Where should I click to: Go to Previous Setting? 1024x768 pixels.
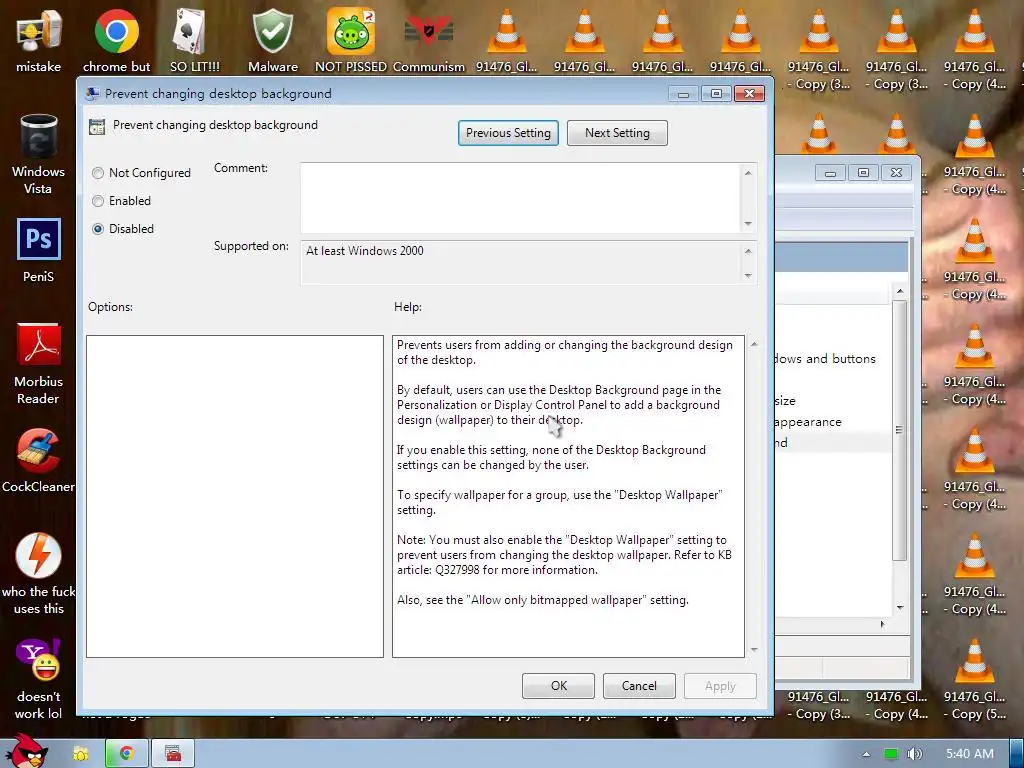pyautogui.click(x=508, y=133)
